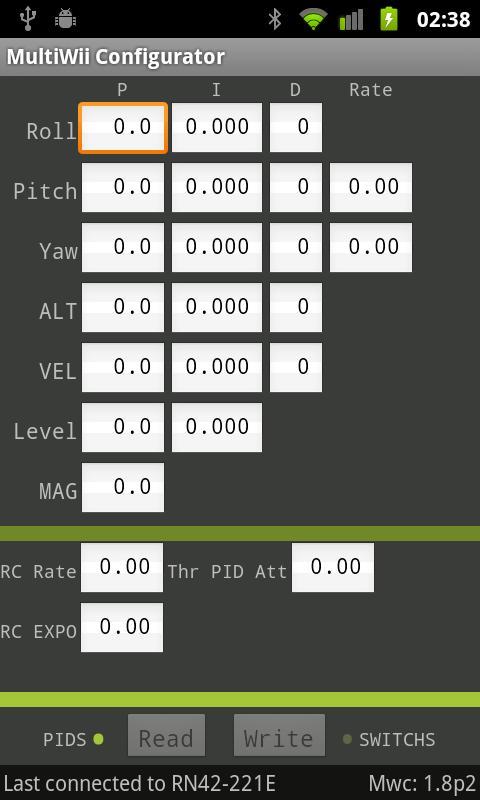Select the PIDS page indicator dot

tap(98, 739)
